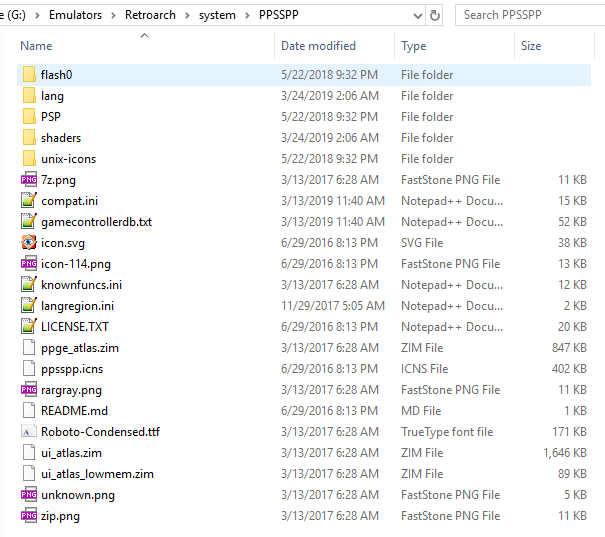Refresh the PPSSPP folder view

point(434,15)
